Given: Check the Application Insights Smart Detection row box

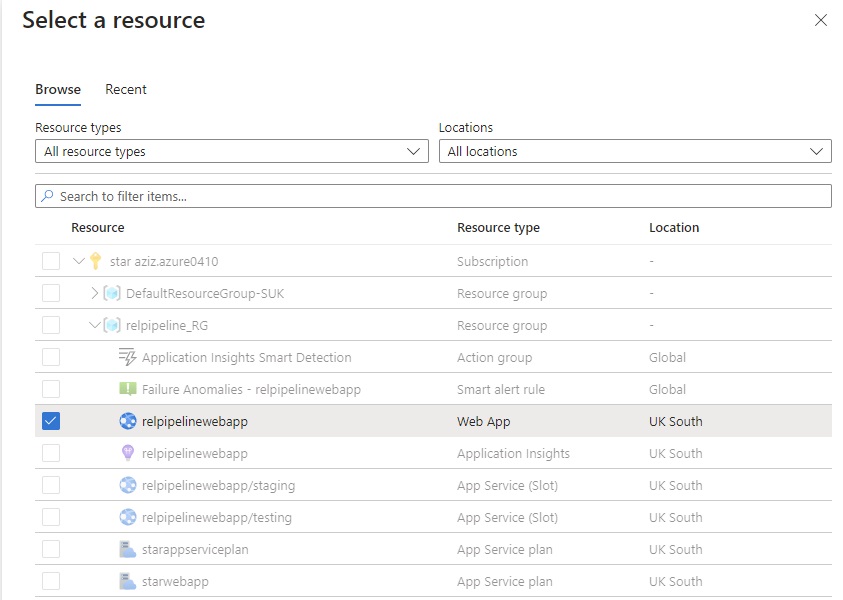Looking at the screenshot, I should click(x=51, y=357).
